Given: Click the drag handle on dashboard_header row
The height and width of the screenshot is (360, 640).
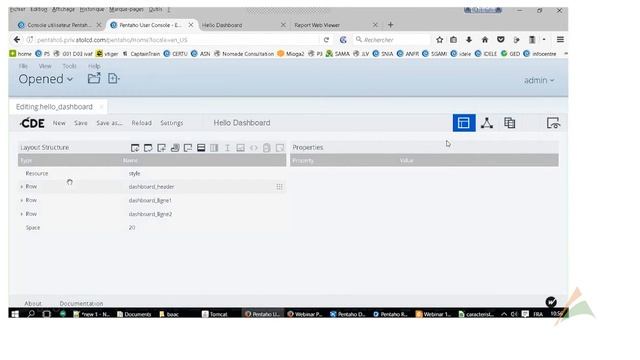Looking at the screenshot, I should [x=279, y=187].
